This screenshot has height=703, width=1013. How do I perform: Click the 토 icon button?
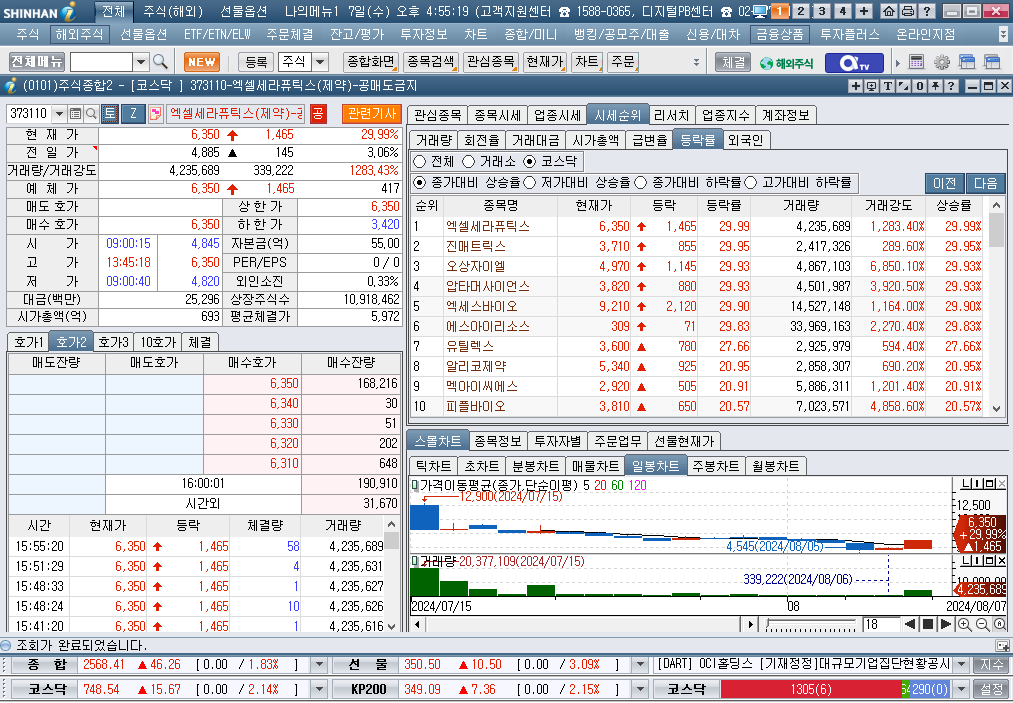click(x=109, y=114)
